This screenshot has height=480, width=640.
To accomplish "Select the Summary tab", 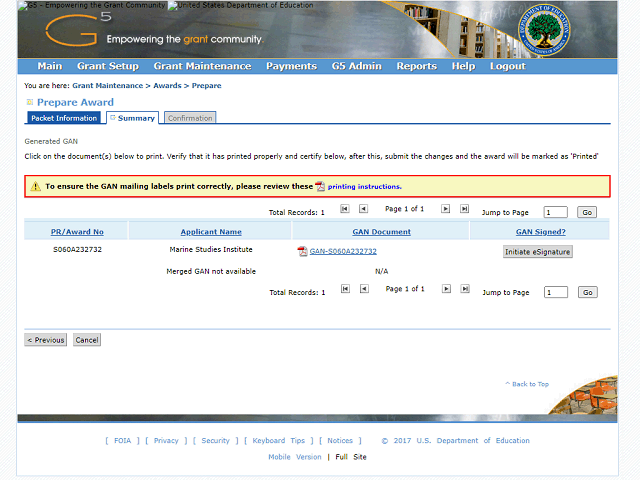I will coord(133,118).
